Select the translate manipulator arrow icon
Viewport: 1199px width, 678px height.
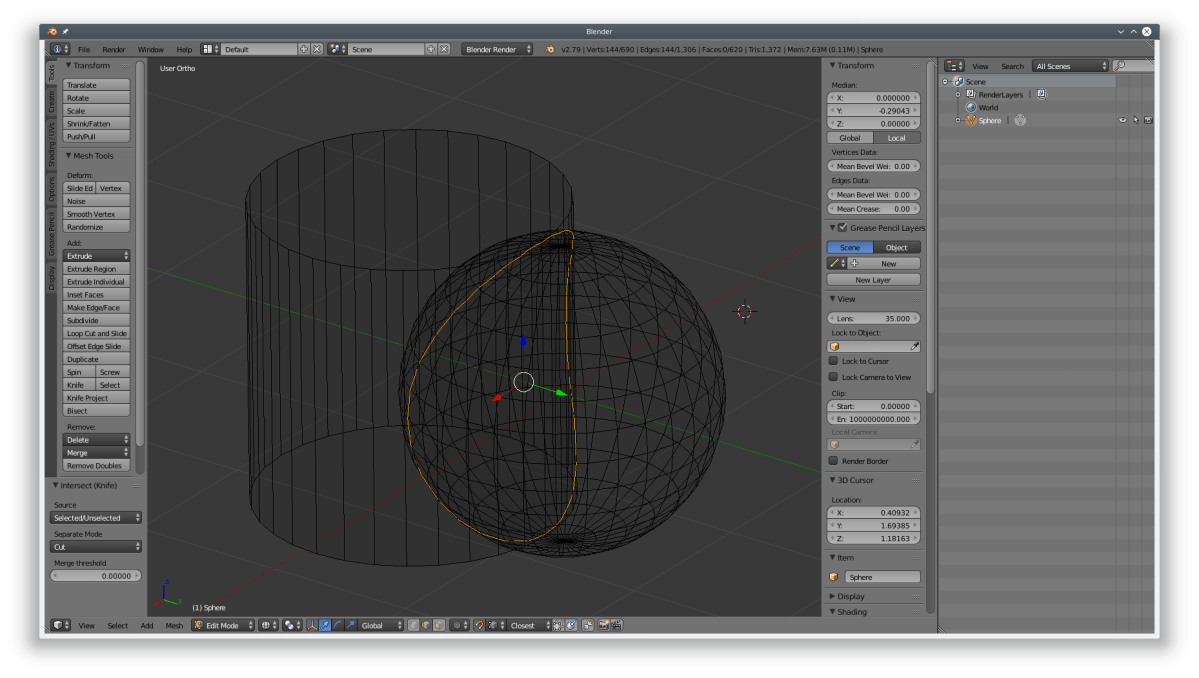coord(325,625)
